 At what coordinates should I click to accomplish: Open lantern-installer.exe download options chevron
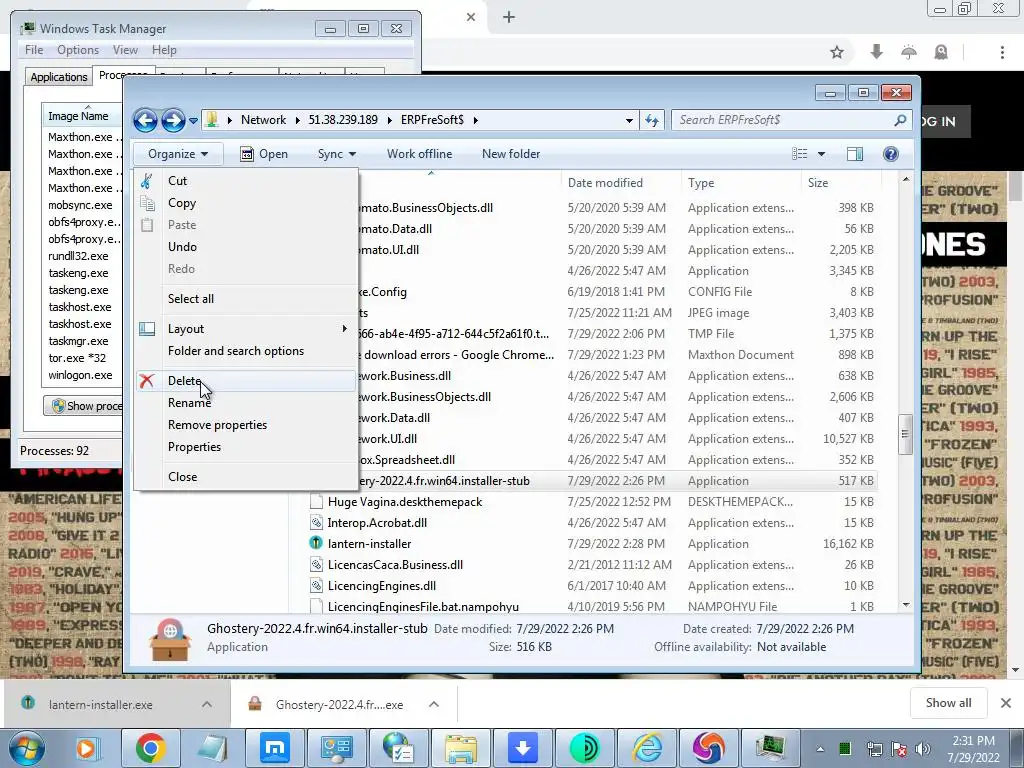tap(207, 705)
